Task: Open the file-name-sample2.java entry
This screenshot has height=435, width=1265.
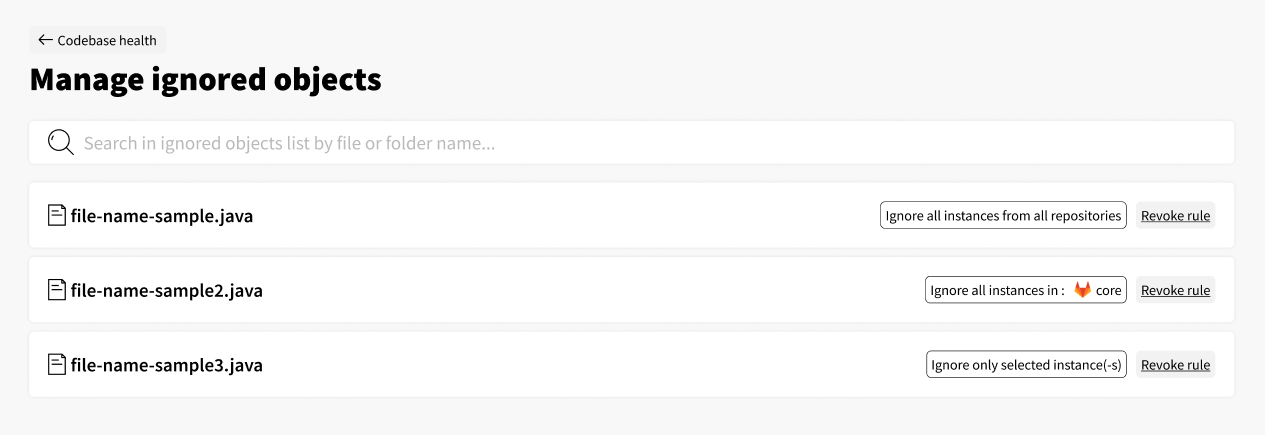Action: (x=167, y=291)
